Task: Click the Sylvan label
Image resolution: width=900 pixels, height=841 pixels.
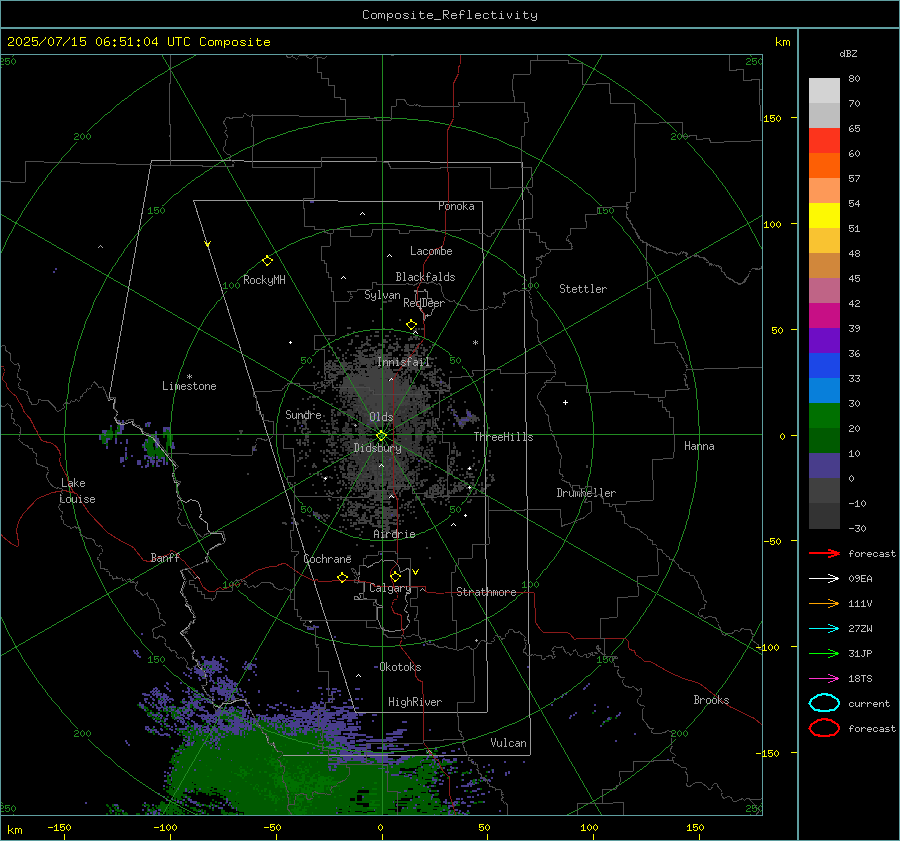Action: pyautogui.click(x=382, y=295)
